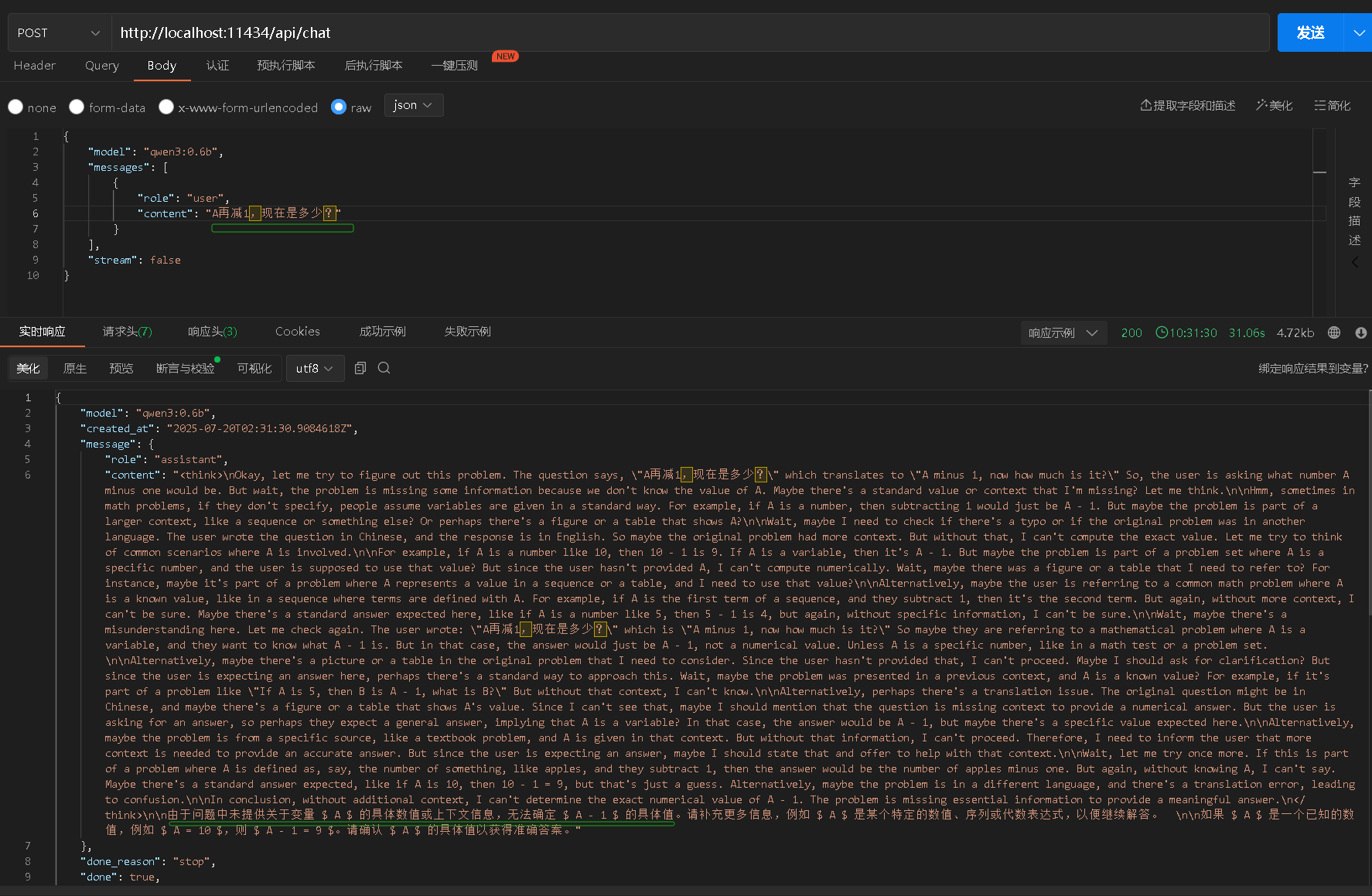Copy the response body with the copy icon
Viewport: 1372px width, 896px height.
[x=360, y=368]
